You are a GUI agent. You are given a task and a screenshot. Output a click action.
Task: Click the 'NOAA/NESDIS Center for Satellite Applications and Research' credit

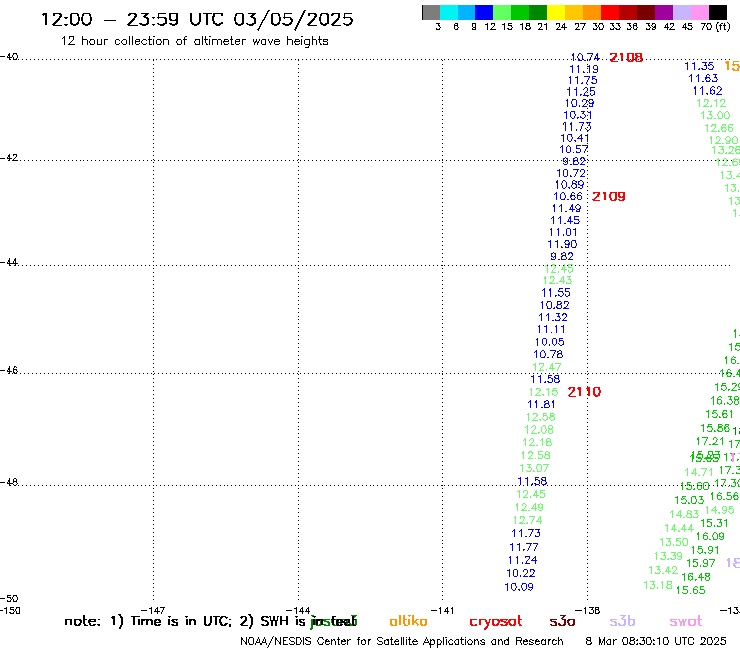pyautogui.click(x=402, y=642)
